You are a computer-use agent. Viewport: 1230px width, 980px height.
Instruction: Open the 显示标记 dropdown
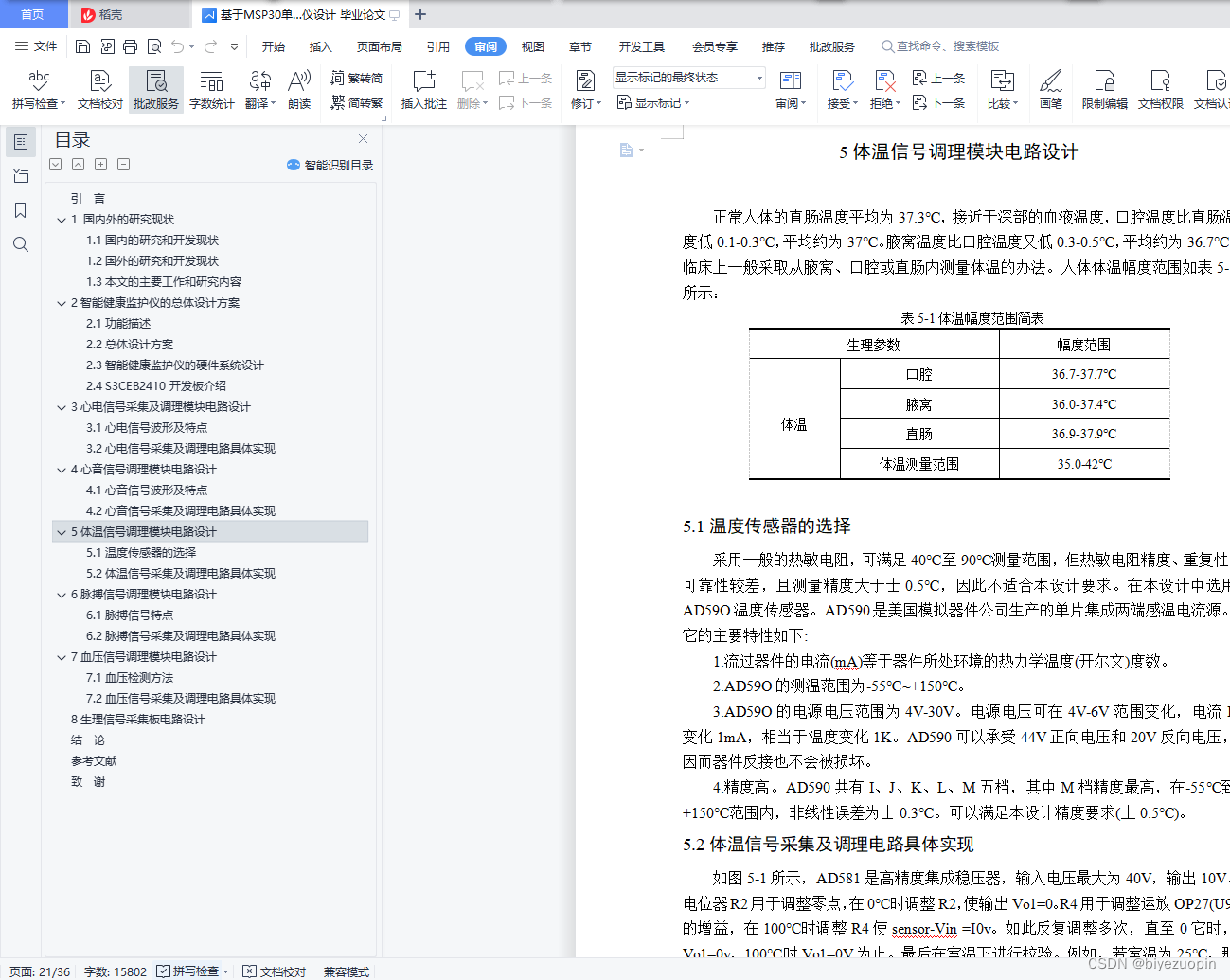tap(653, 102)
